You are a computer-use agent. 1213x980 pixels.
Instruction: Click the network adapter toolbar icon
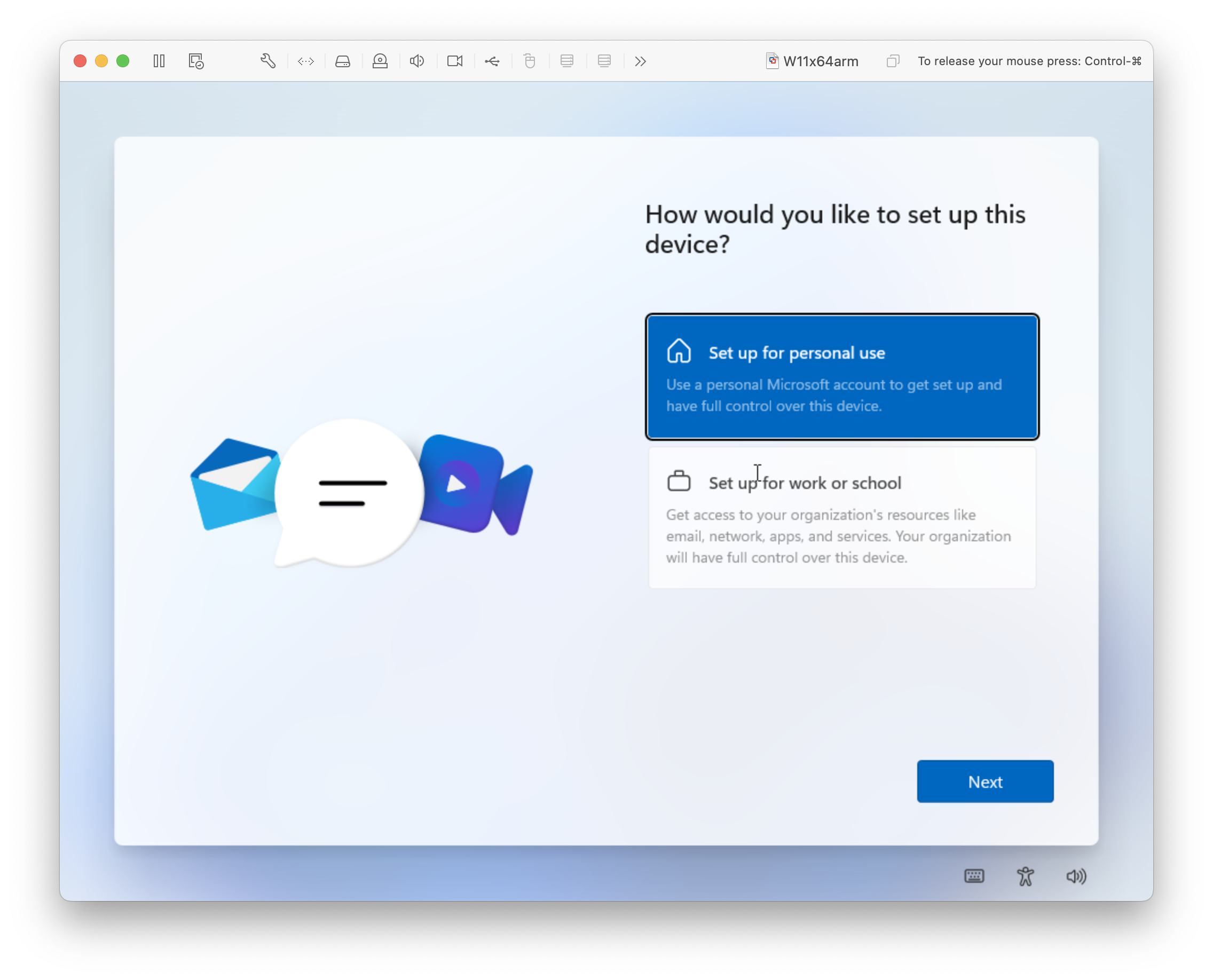(x=305, y=61)
